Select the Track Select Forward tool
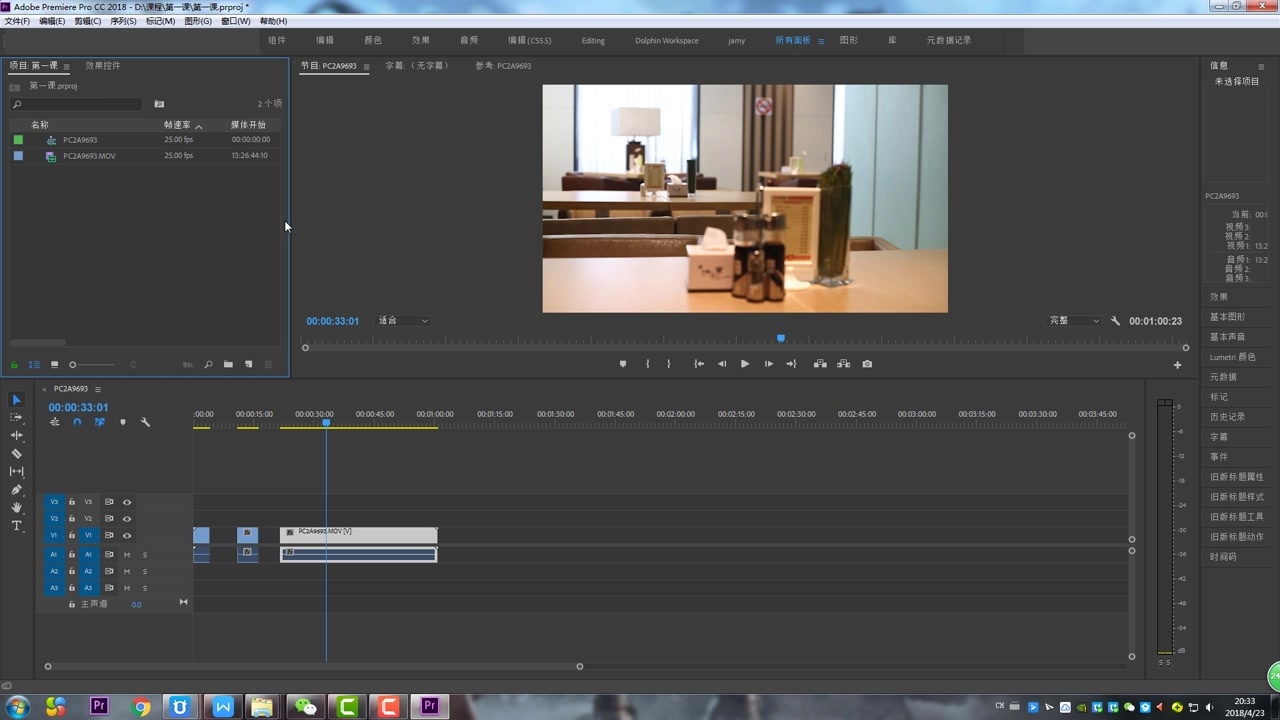 pyautogui.click(x=16, y=418)
